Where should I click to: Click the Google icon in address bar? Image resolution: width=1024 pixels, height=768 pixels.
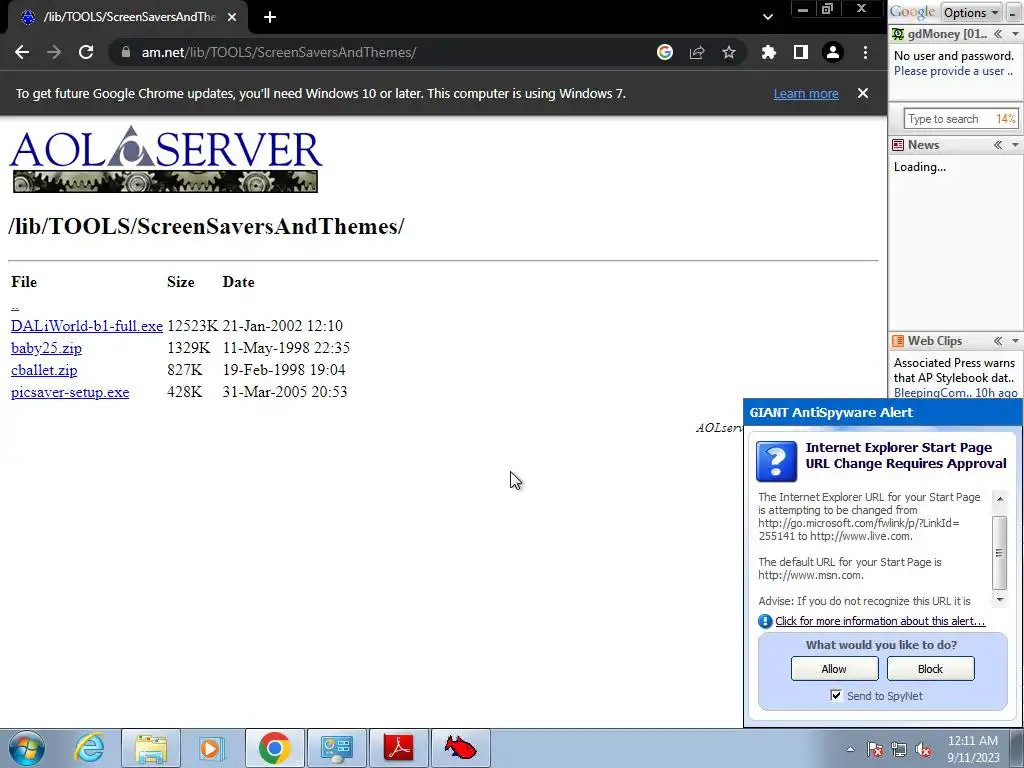coord(665,52)
